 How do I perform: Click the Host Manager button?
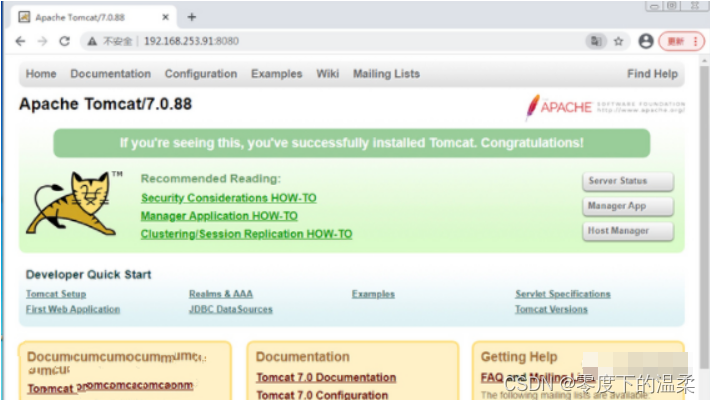point(628,231)
